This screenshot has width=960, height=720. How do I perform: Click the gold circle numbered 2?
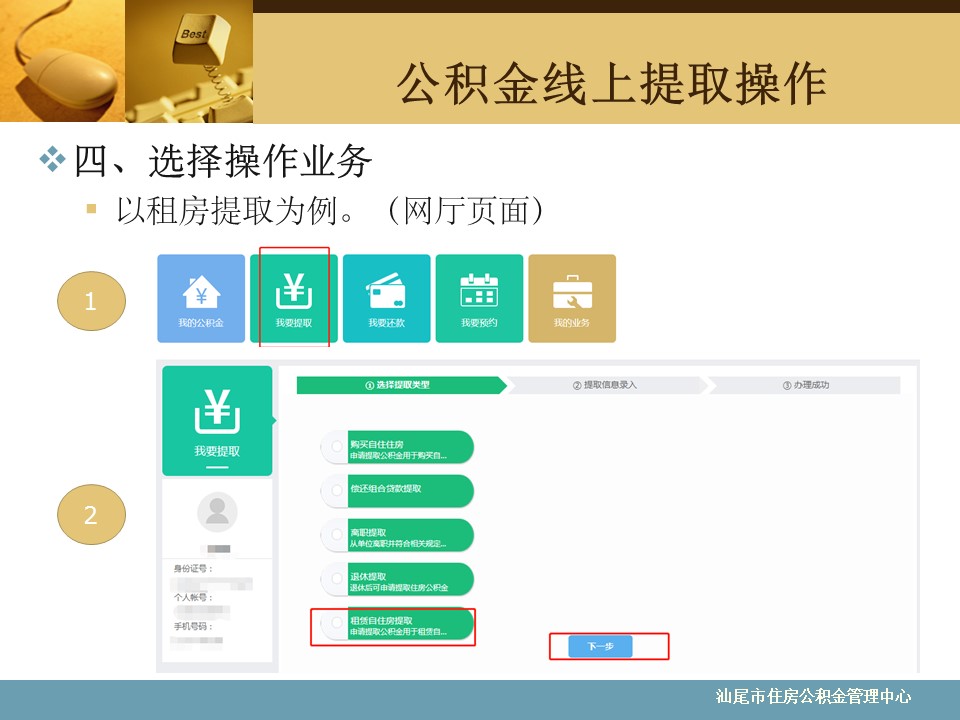91,515
